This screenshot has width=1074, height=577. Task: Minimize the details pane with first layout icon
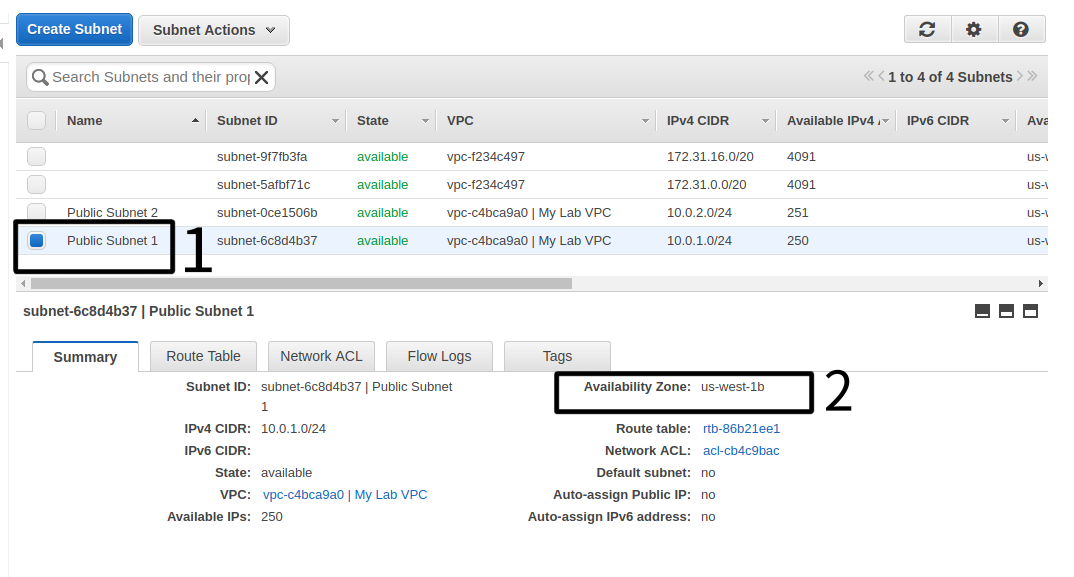pyautogui.click(x=982, y=311)
